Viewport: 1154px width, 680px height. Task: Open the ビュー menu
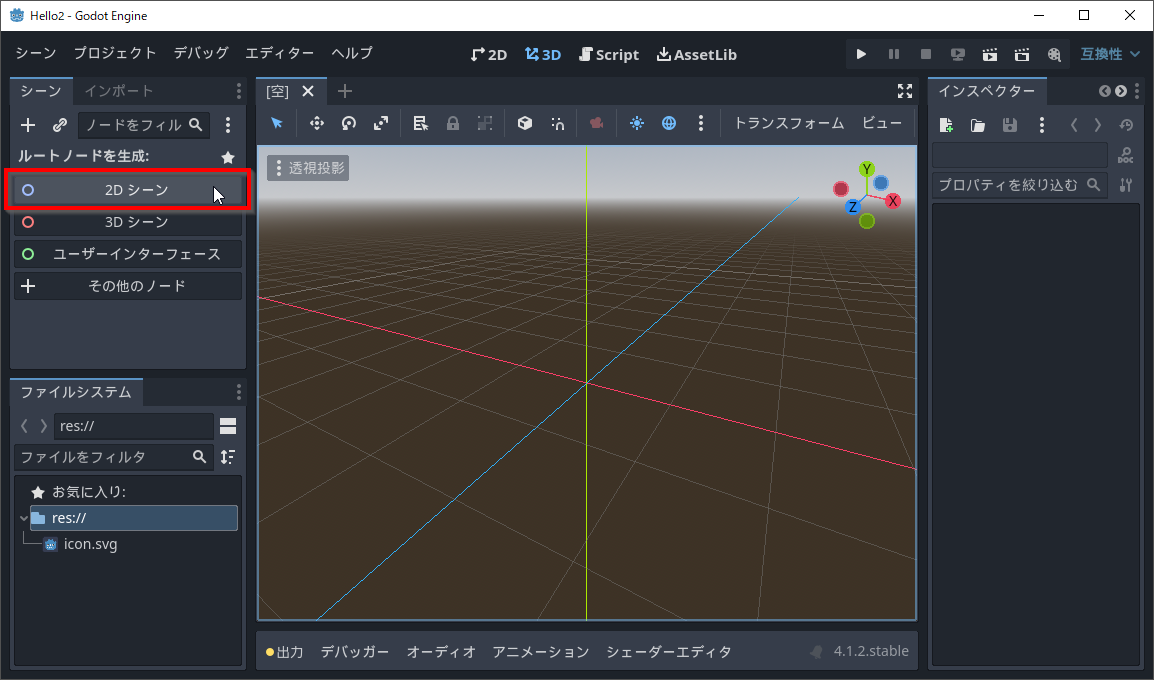point(882,123)
